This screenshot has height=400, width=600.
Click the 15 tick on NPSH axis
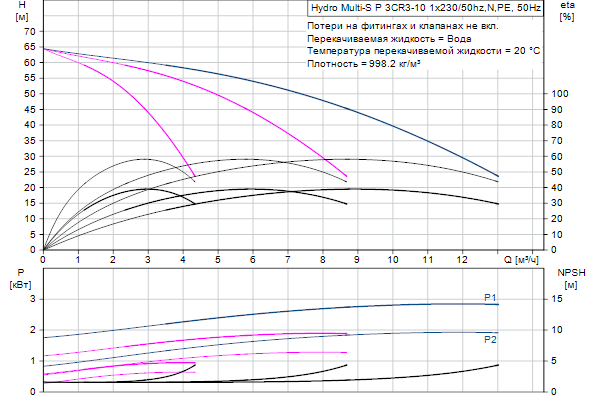[559, 299]
